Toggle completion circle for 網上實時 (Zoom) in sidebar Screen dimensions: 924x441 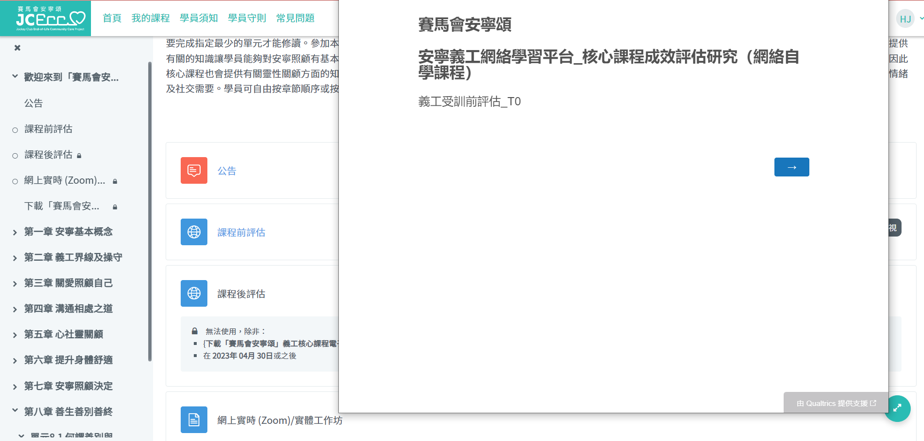[x=15, y=181]
